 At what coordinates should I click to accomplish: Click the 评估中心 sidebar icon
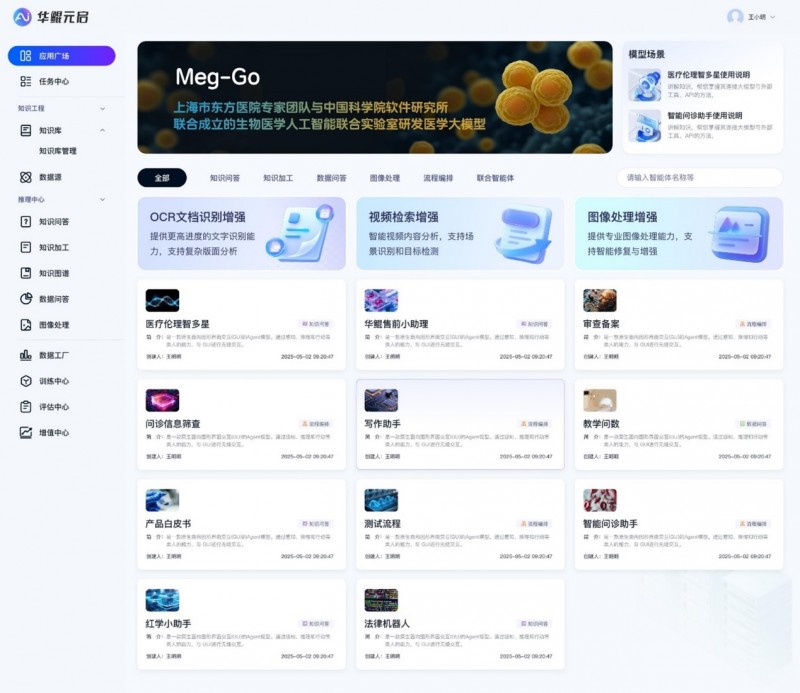pyautogui.click(x=27, y=407)
